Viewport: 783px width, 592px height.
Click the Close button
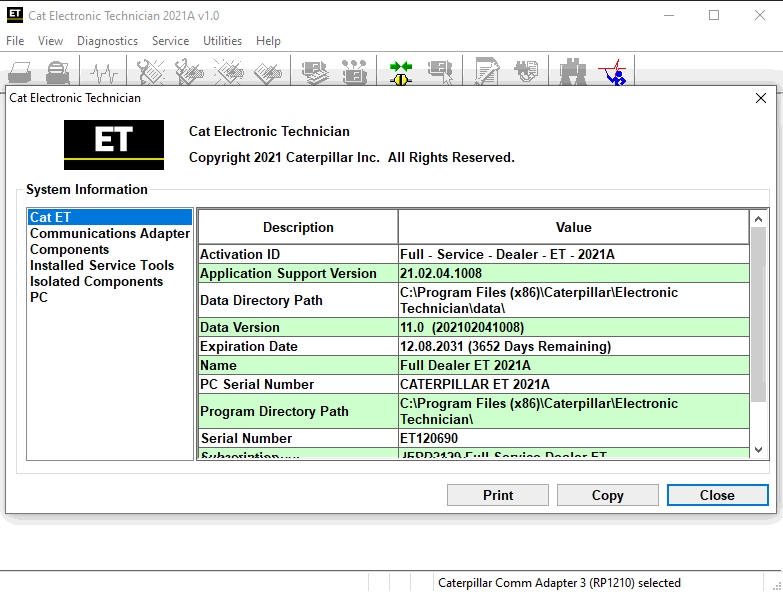pyautogui.click(x=718, y=495)
